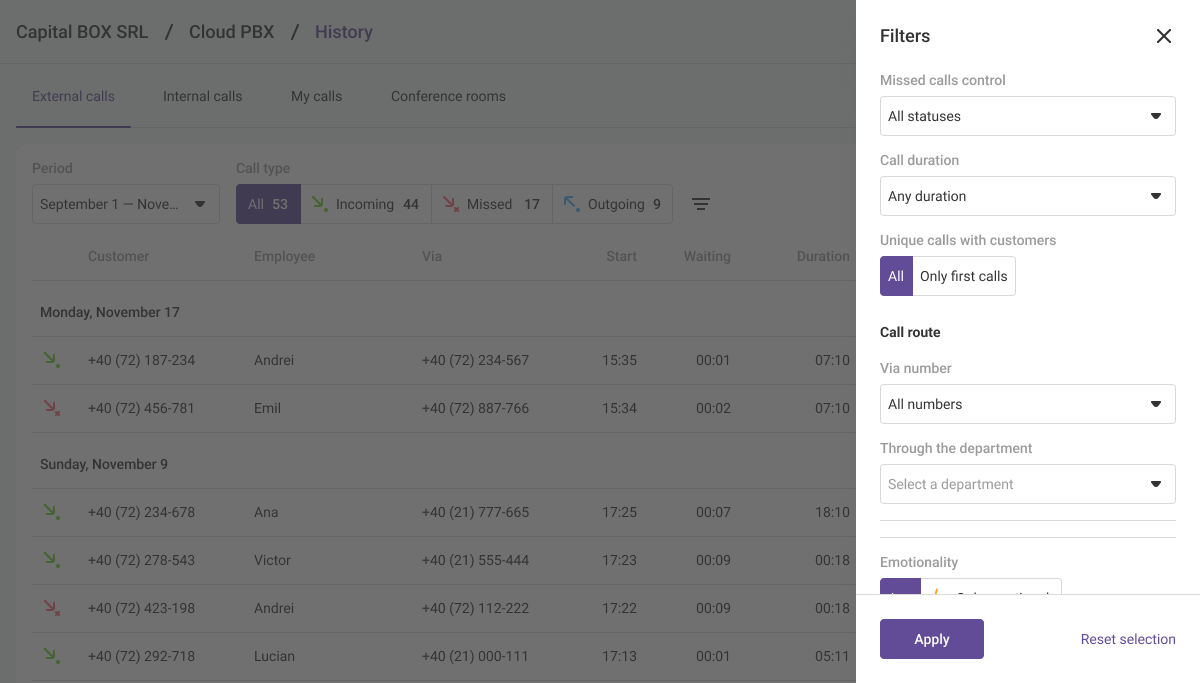Open the 'Select a department' dropdown field
Screen dimensions: 1200x683
tap(1027, 484)
